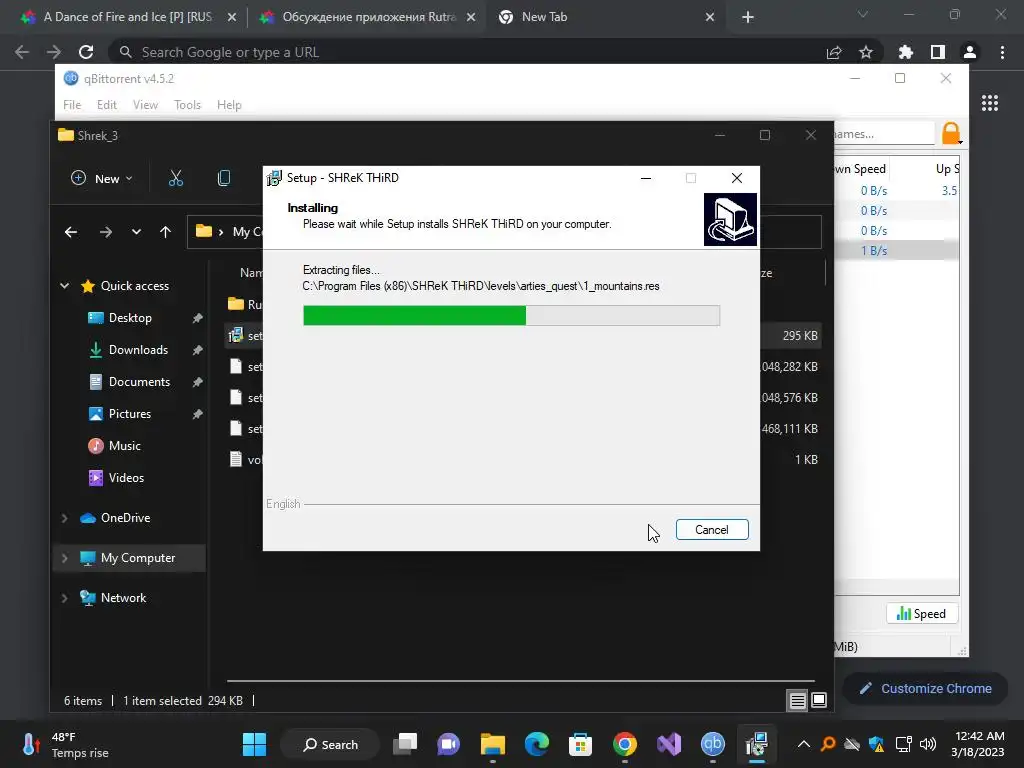
Task: Open Edit menu in qBittorrent
Action: coord(106,105)
